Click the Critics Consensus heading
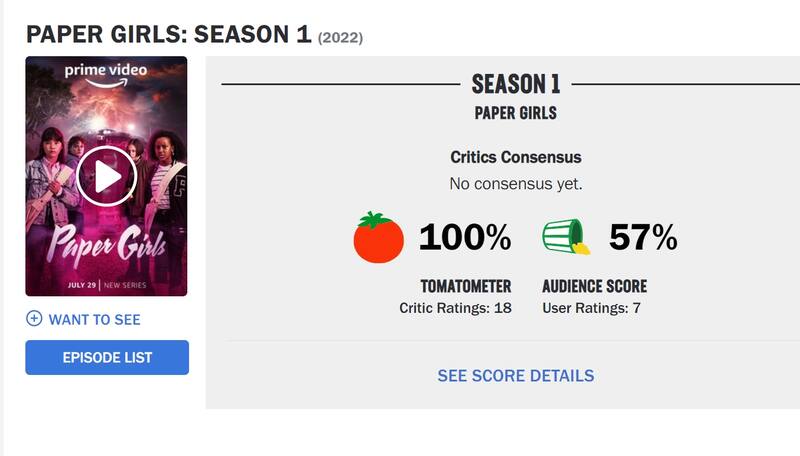 515,157
